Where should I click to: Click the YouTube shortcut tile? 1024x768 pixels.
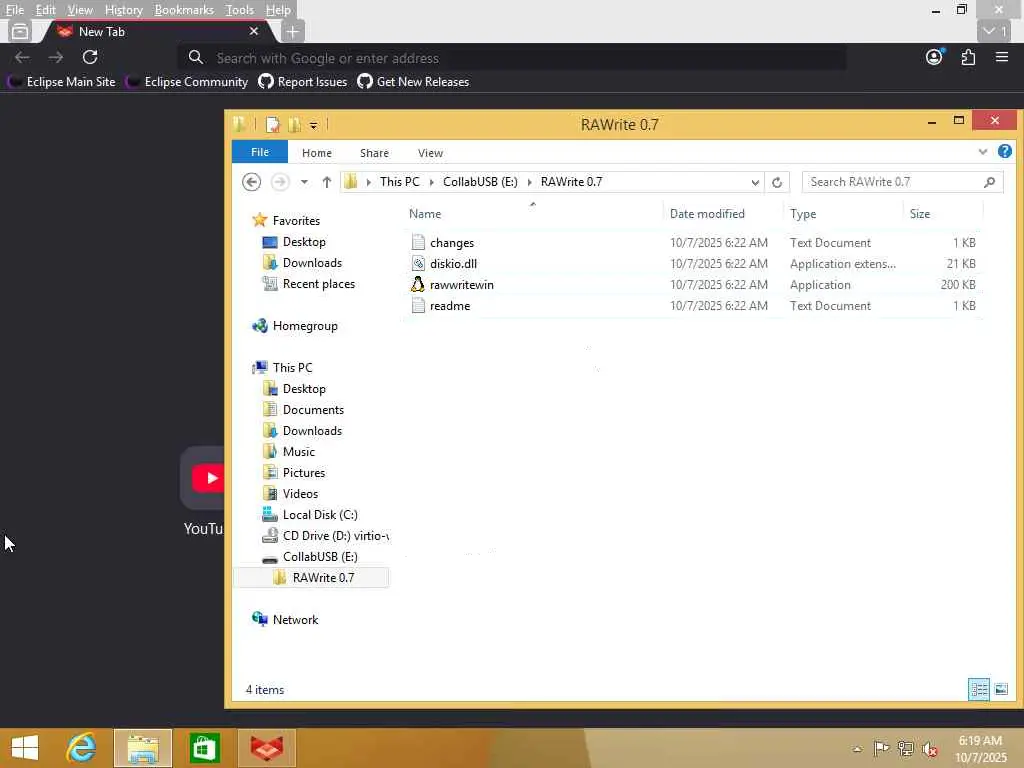point(204,479)
